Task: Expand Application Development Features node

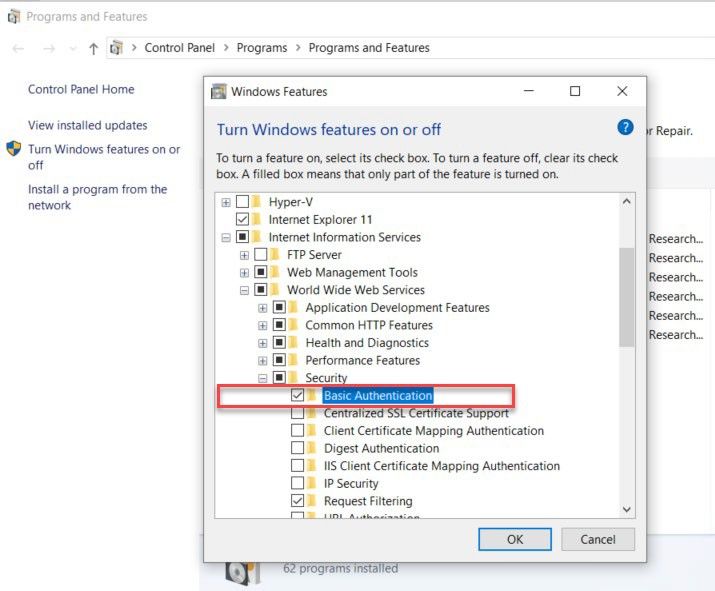Action: (x=263, y=308)
